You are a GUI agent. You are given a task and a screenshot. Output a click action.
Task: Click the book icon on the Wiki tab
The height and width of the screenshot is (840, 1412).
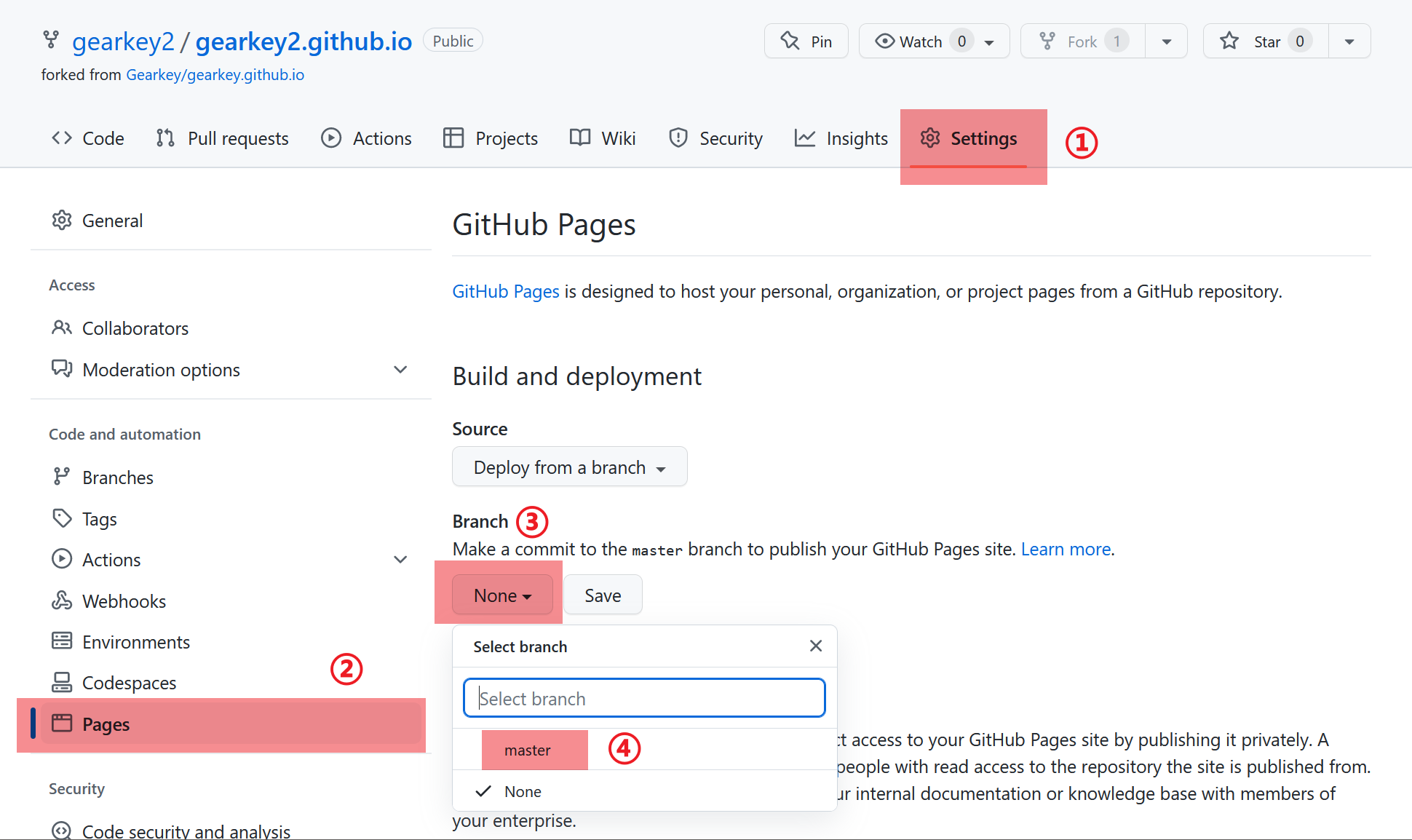(x=580, y=138)
